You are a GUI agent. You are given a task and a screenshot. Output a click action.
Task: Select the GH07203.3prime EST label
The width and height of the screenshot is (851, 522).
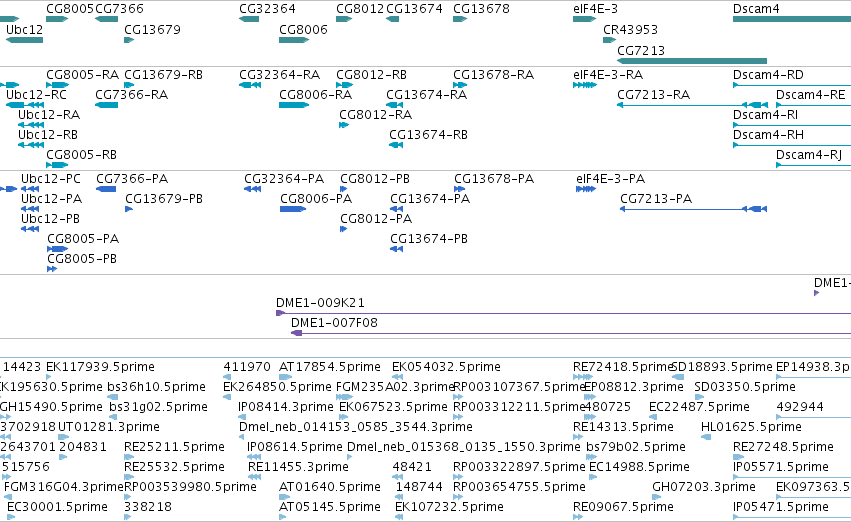[x=704, y=487]
